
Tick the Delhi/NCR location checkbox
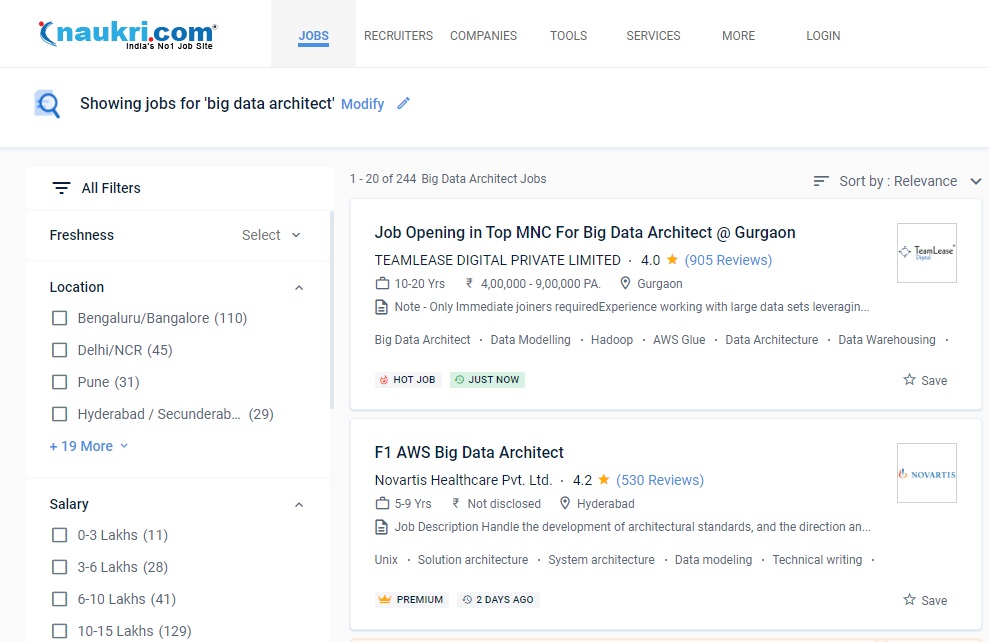click(60, 350)
